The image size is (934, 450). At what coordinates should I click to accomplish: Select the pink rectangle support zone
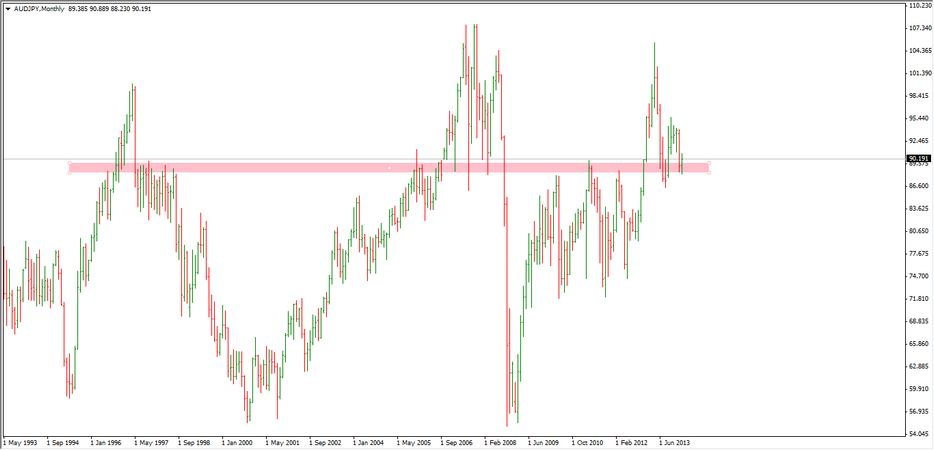pyautogui.click(x=250, y=168)
